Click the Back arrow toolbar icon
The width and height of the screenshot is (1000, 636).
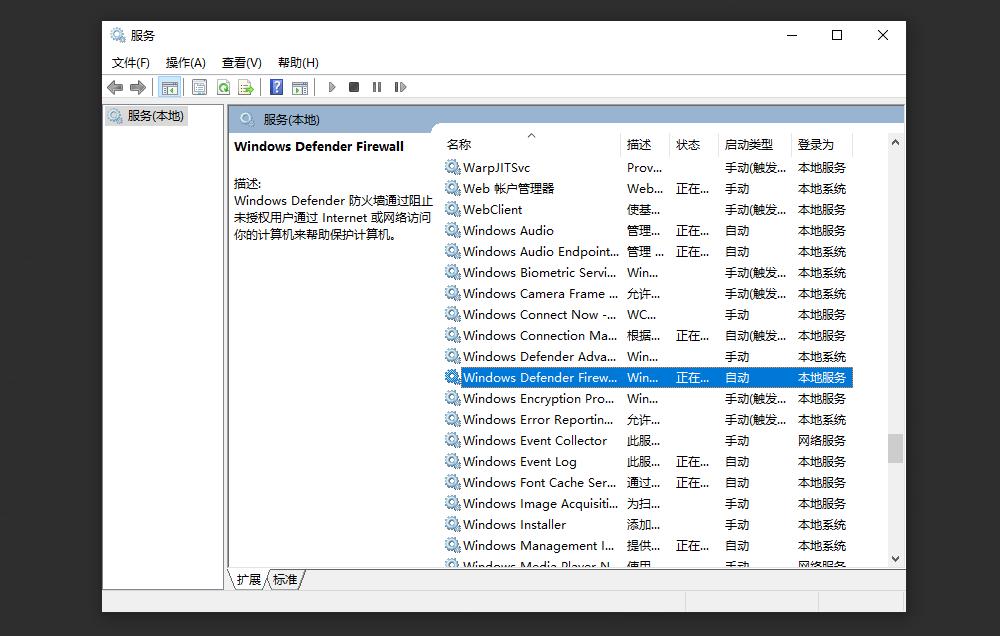pos(115,87)
